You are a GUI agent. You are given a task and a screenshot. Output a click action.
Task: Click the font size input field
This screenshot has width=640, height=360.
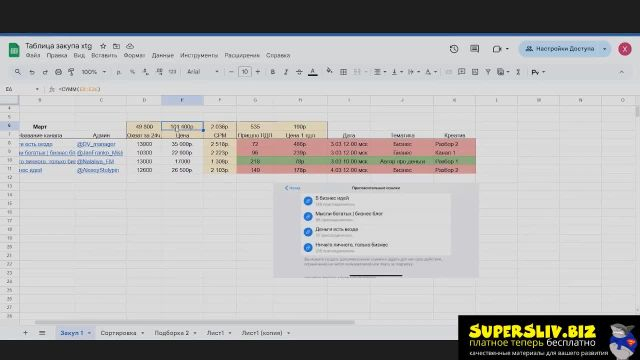coord(244,72)
